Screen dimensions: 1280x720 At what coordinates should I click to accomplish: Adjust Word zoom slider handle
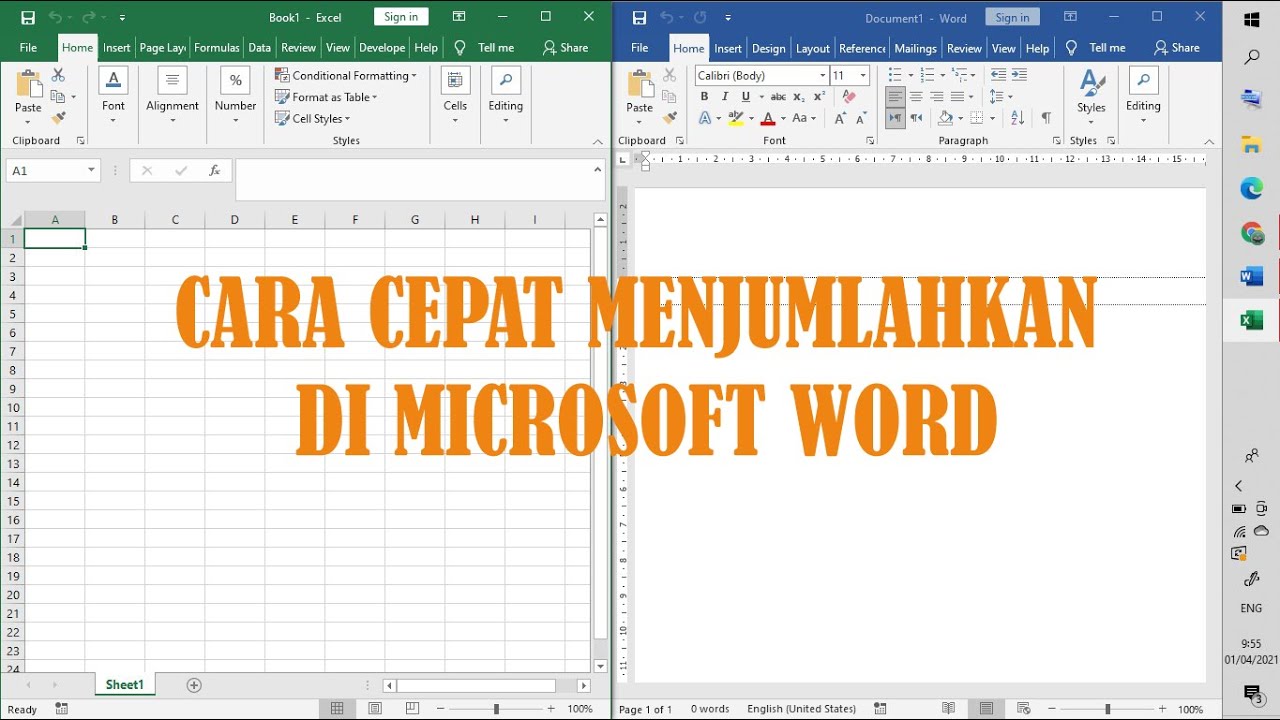(1107, 709)
